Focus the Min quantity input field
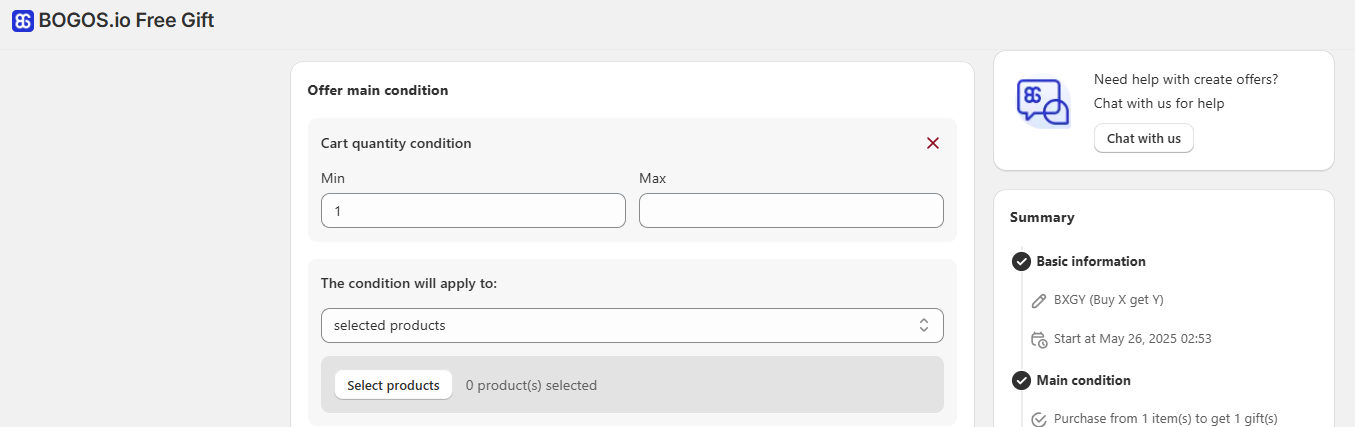The height and width of the screenshot is (427, 1355). pyautogui.click(x=473, y=211)
